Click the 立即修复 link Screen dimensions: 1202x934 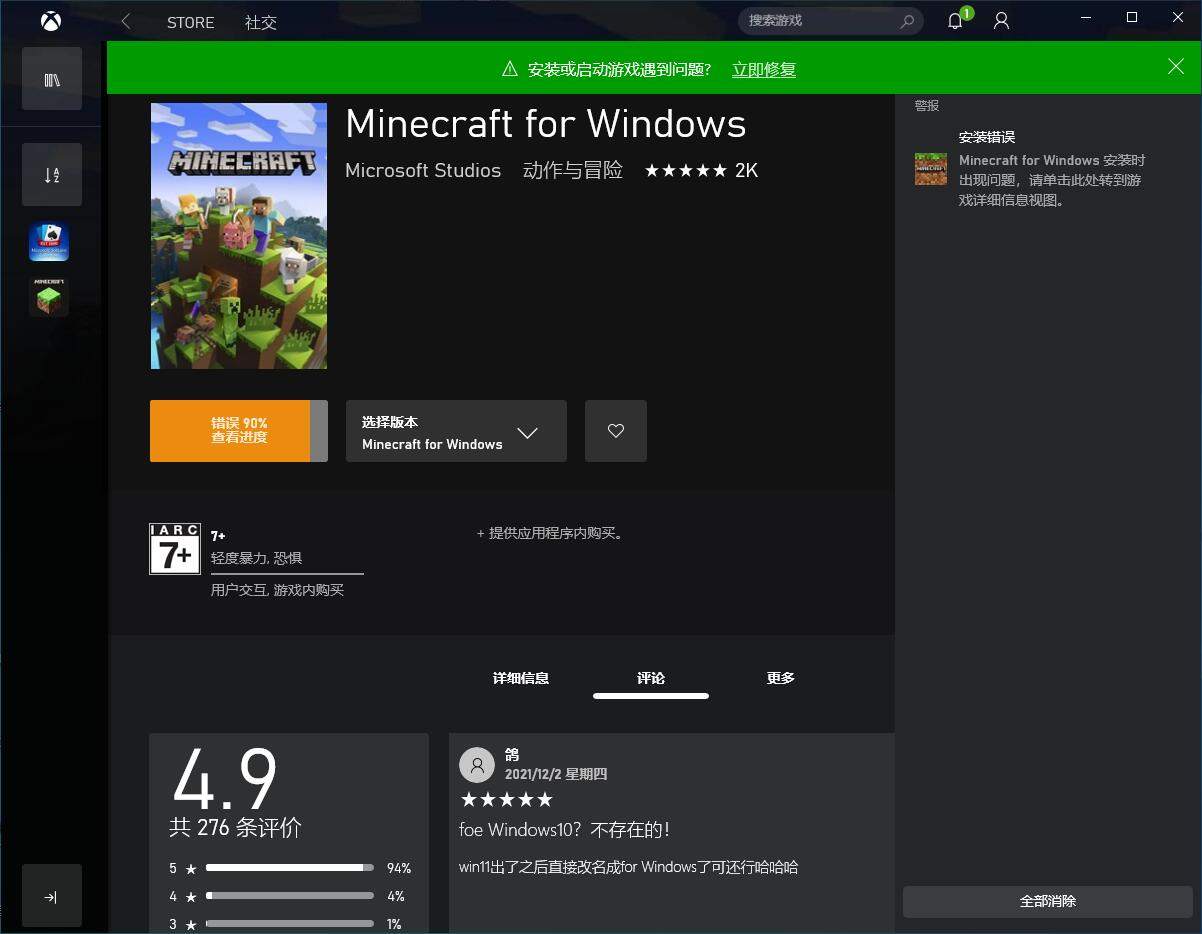click(764, 69)
